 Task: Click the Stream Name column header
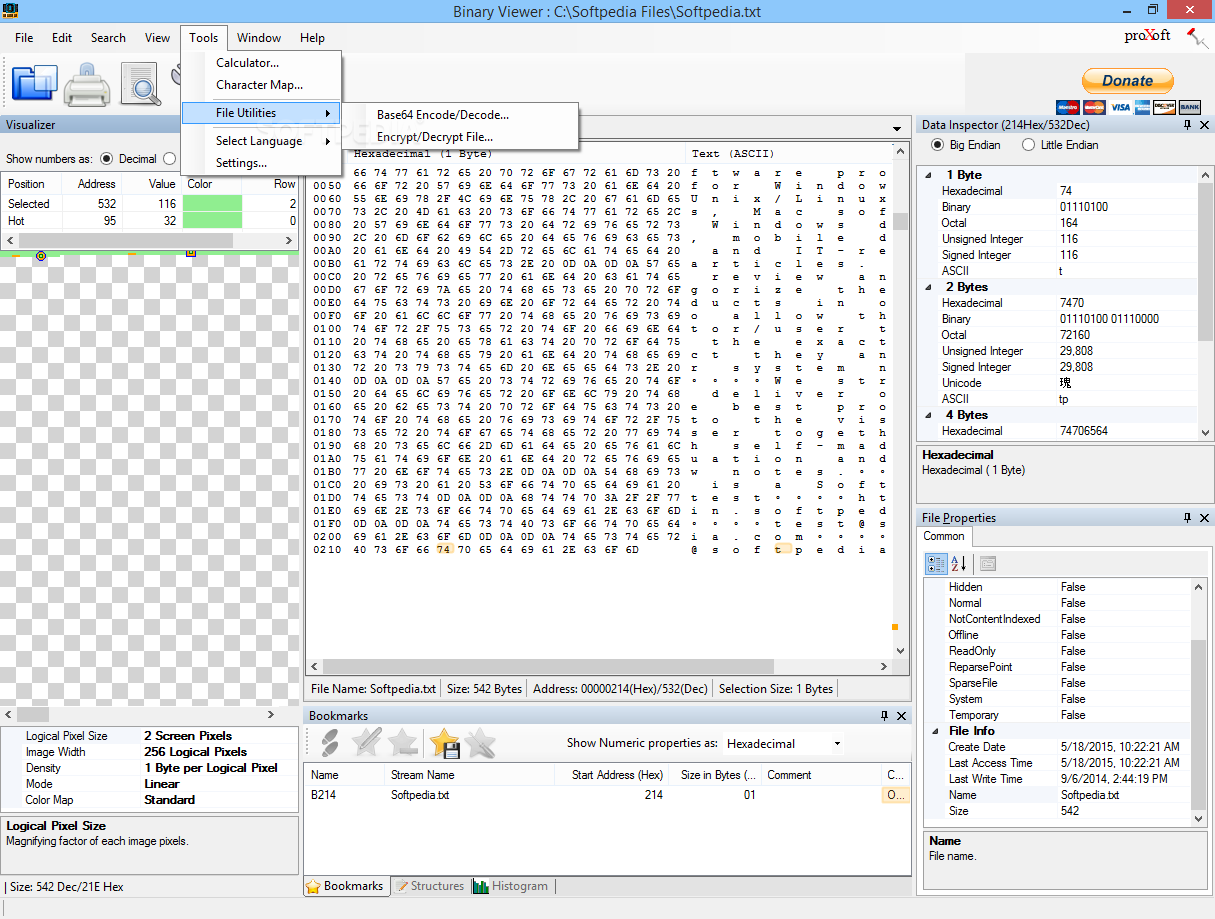point(470,775)
